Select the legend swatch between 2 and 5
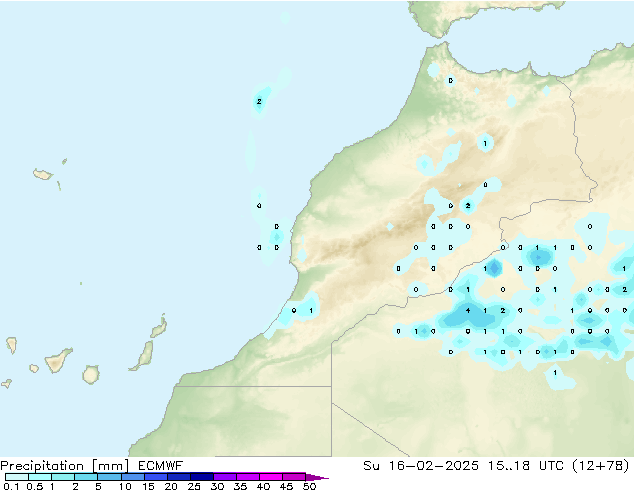Screen dimensions: 634x490 86,477
